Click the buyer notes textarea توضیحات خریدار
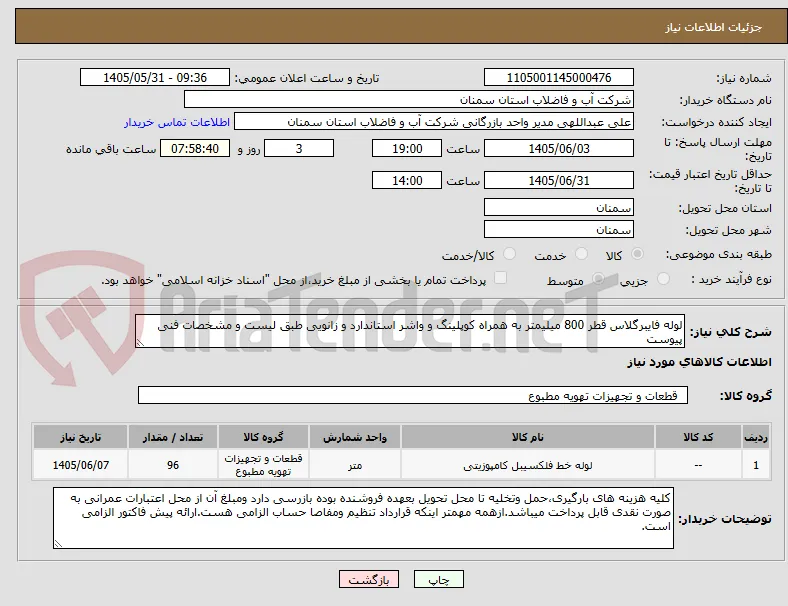Screen dimensions: 788x606 [x=363, y=518]
